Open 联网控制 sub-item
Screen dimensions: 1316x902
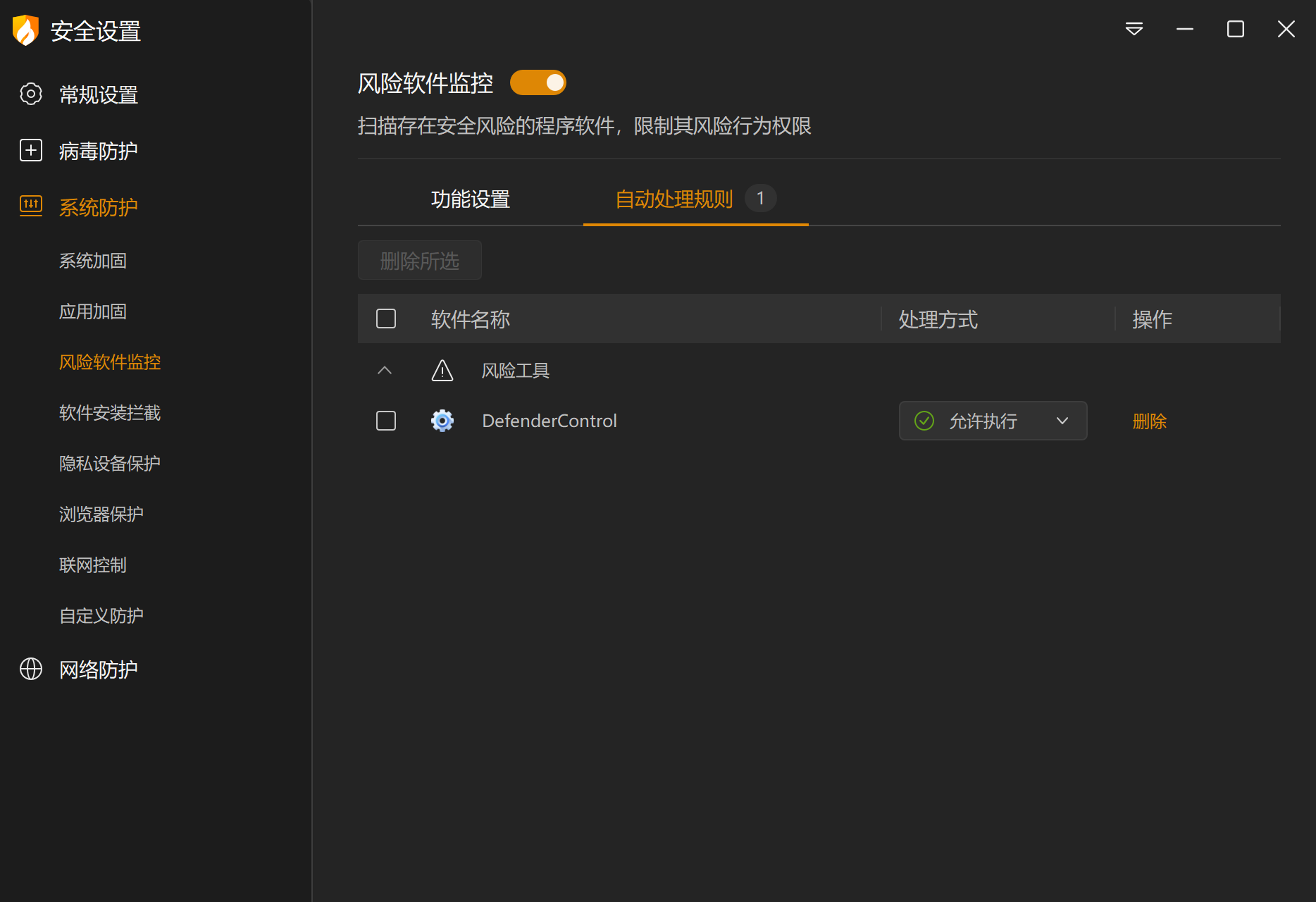(93, 565)
